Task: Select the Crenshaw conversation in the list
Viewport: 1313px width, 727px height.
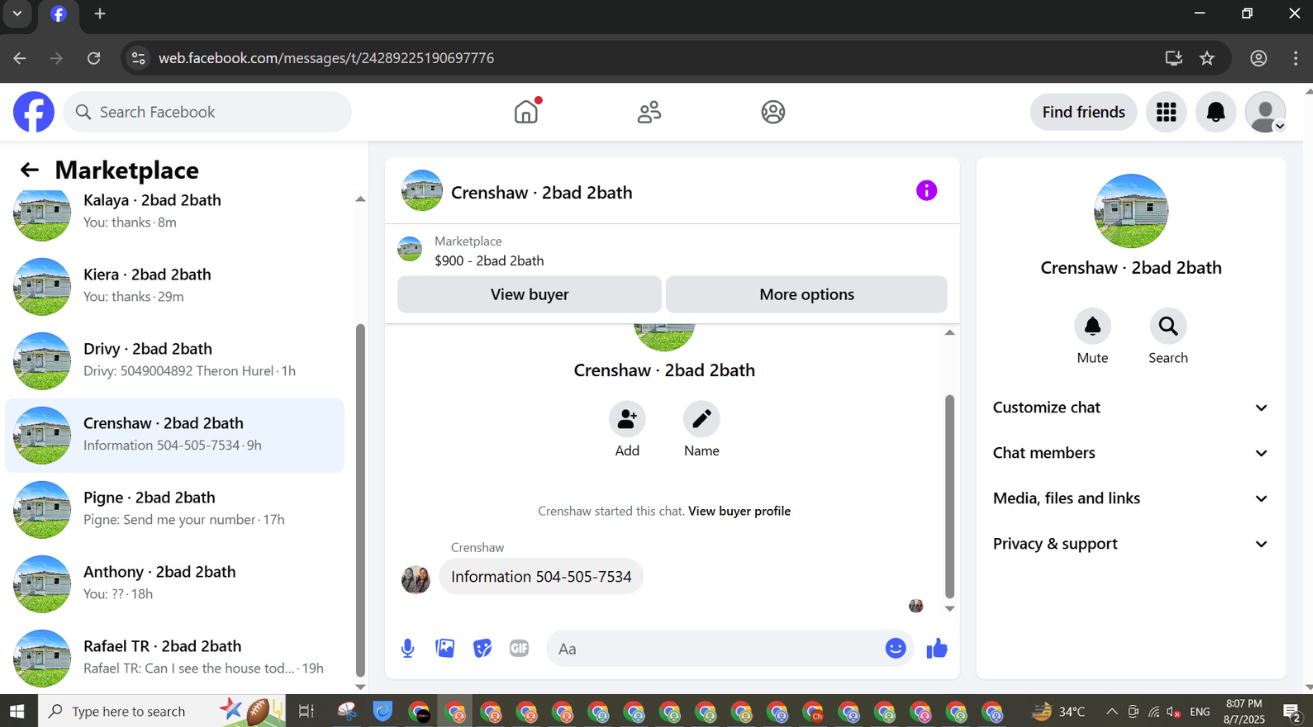Action: pyautogui.click(x=175, y=434)
